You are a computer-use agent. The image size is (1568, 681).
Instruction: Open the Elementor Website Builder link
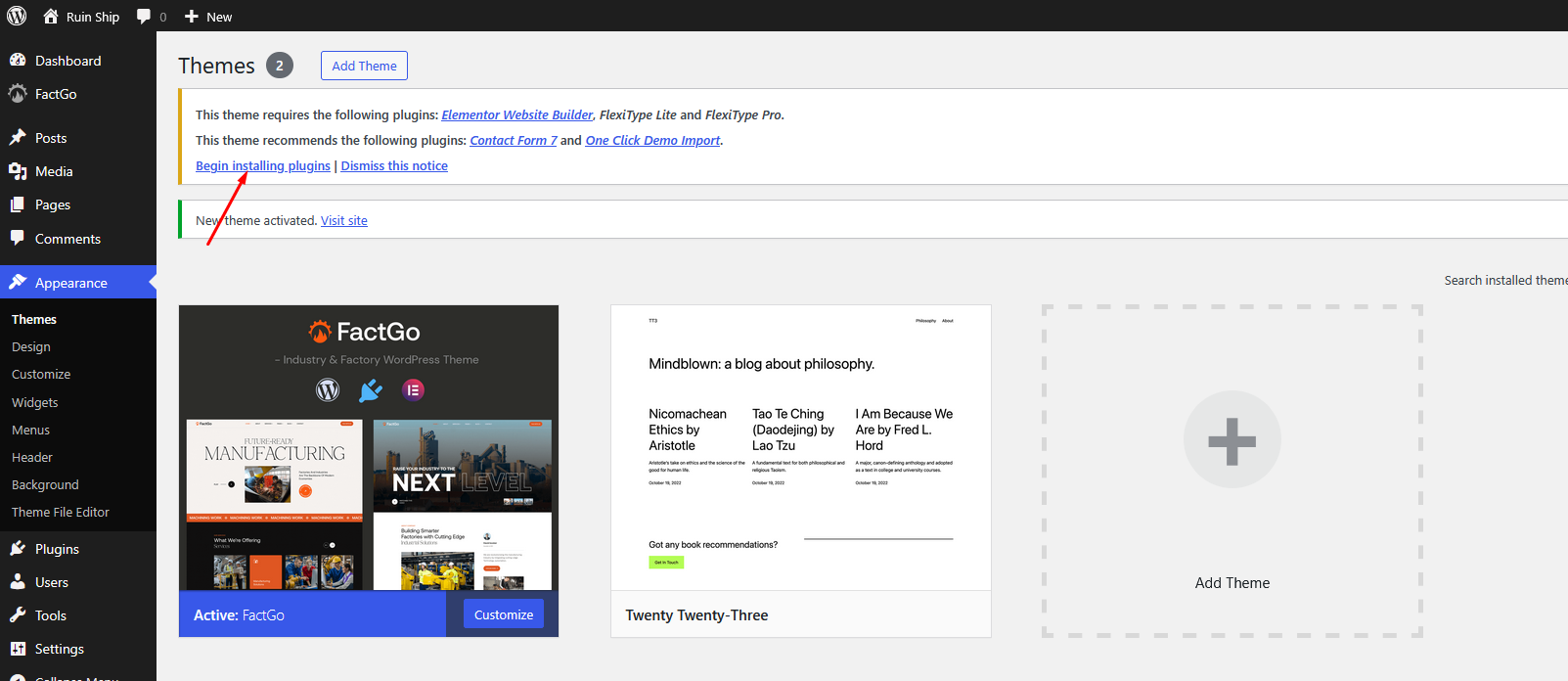pos(516,114)
